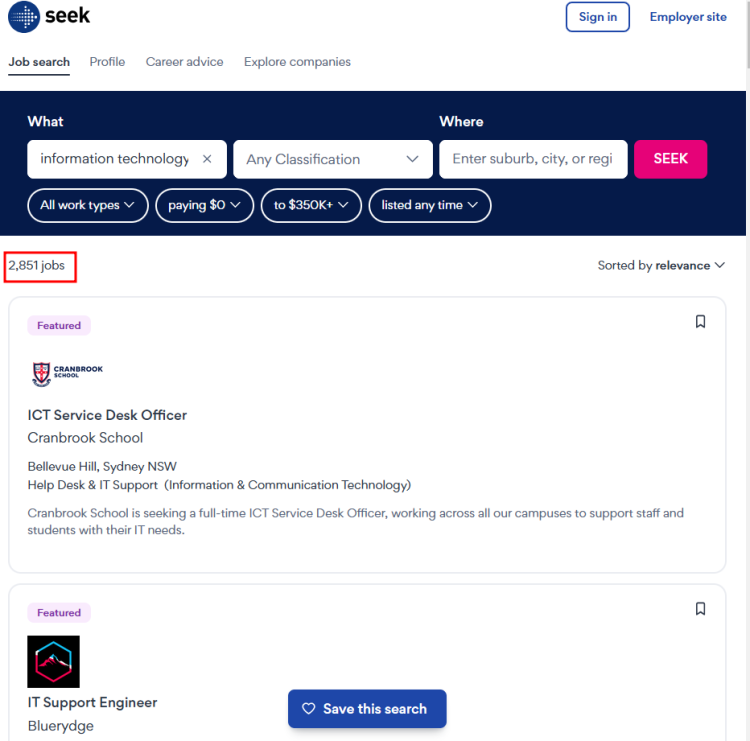Viewport: 750px width, 741px height.
Task: Click Save this search button
Action: coord(367,709)
